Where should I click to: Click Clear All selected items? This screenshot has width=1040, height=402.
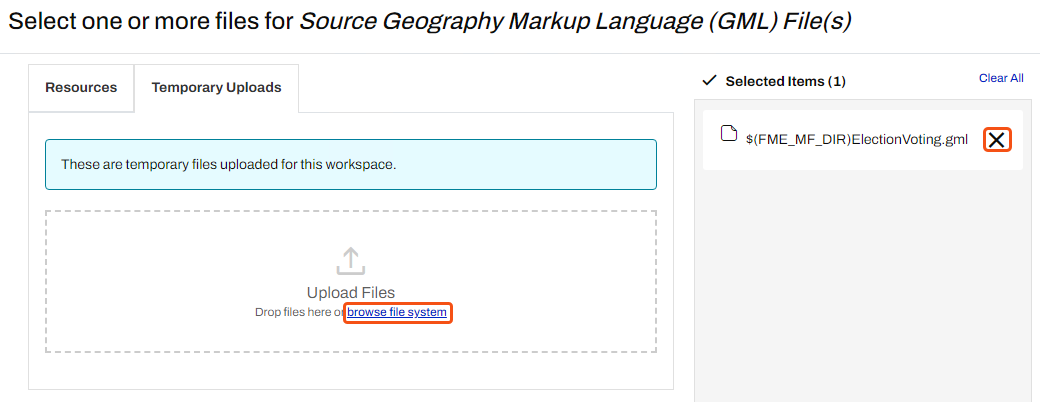coord(1001,78)
